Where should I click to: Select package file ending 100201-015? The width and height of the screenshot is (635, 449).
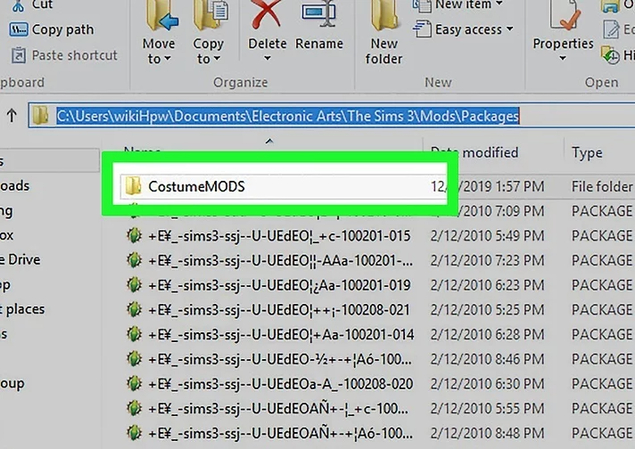click(x=279, y=236)
